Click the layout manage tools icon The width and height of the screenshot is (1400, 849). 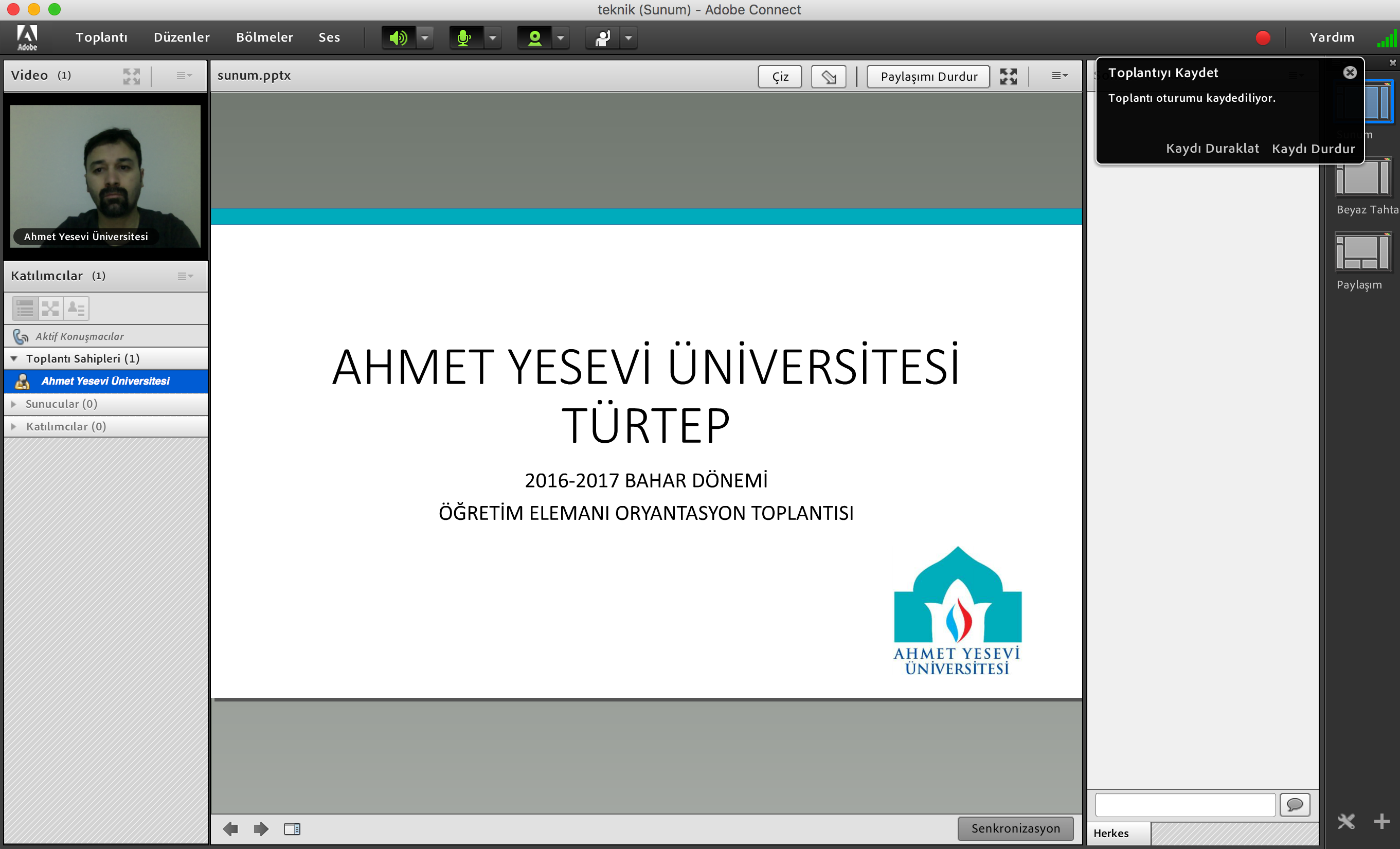1346,821
